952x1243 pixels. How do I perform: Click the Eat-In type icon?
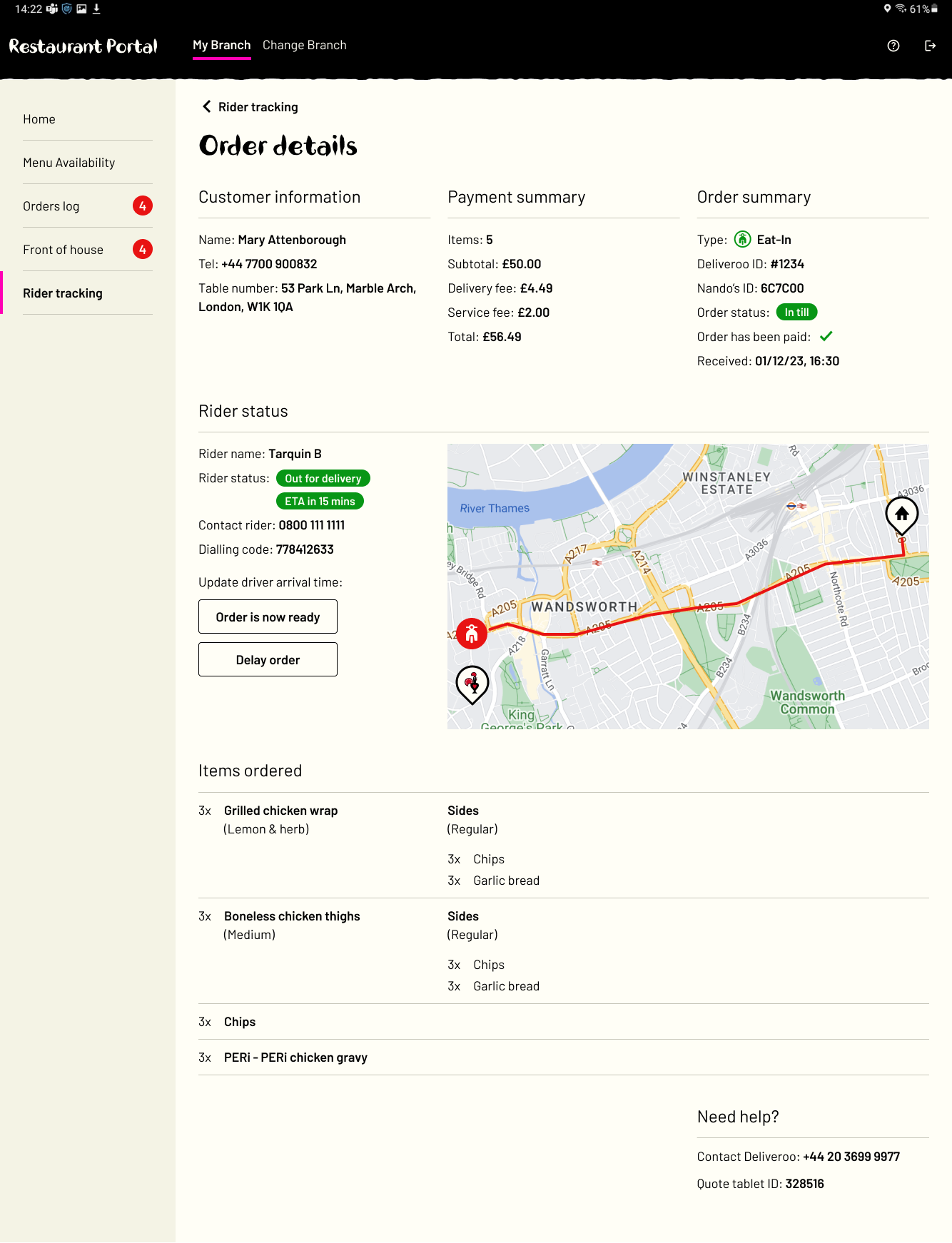(742, 239)
